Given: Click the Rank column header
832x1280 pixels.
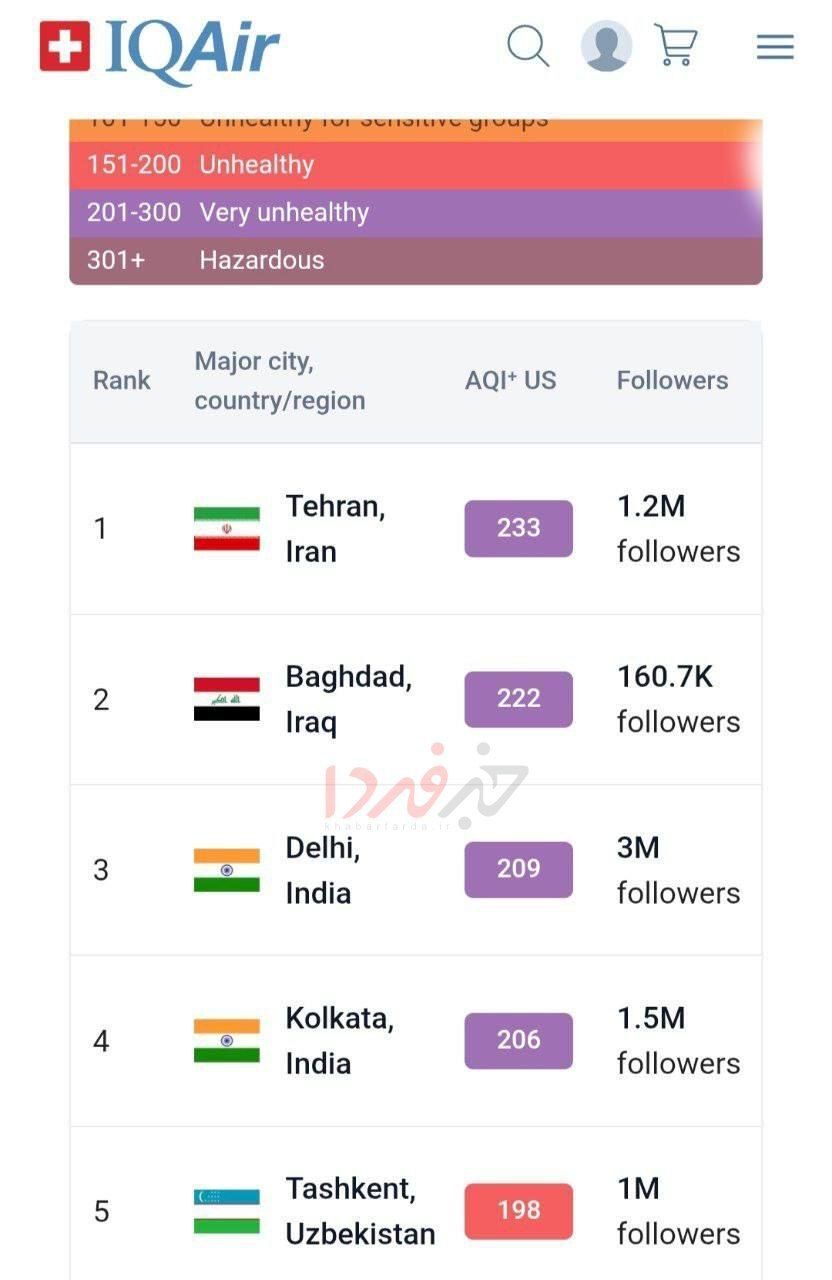Looking at the screenshot, I should pyautogui.click(x=122, y=381).
